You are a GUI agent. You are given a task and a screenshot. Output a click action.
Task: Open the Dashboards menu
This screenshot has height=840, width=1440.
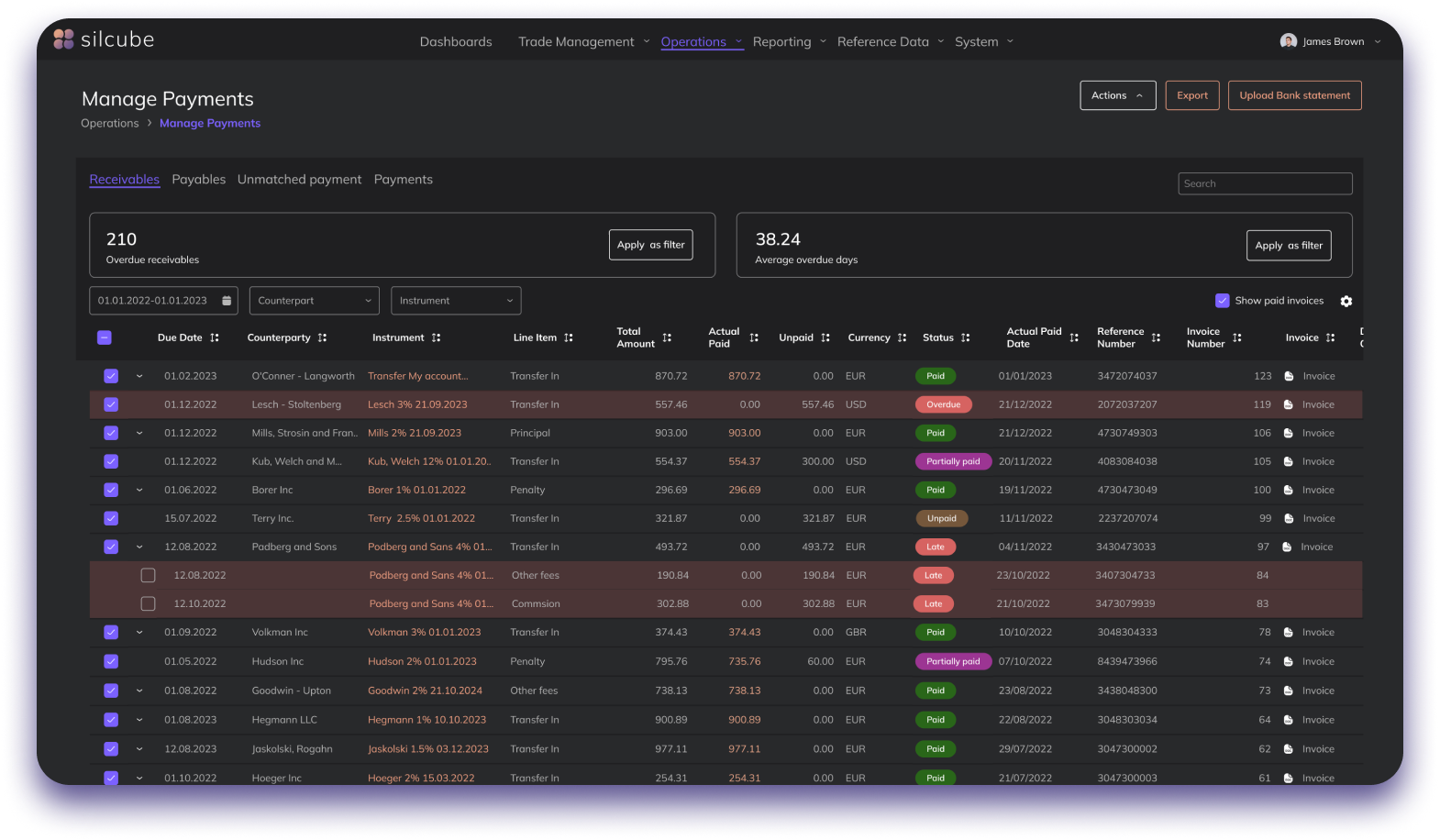pos(456,41)
